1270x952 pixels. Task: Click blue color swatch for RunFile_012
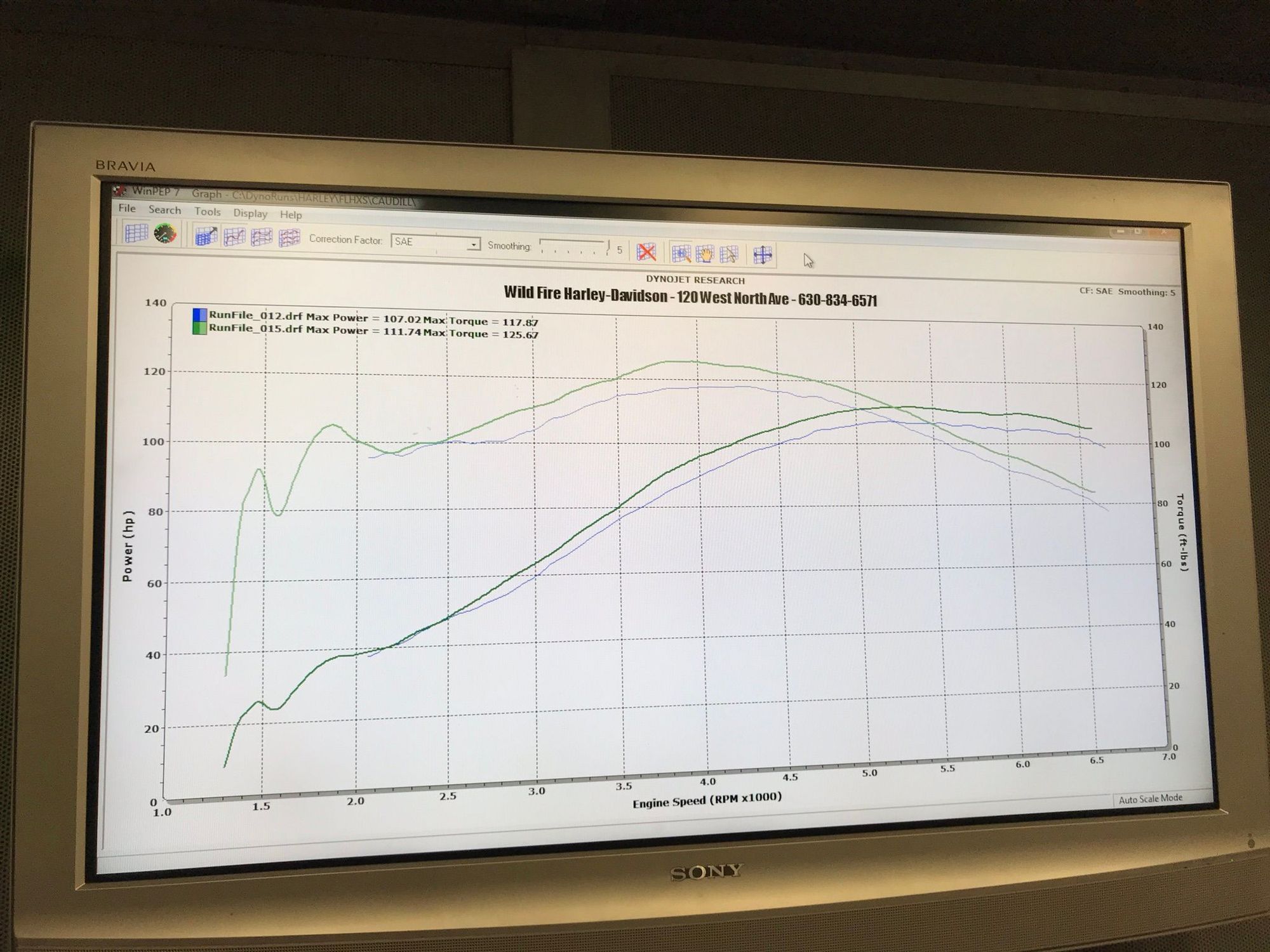[x=199, y=315]
